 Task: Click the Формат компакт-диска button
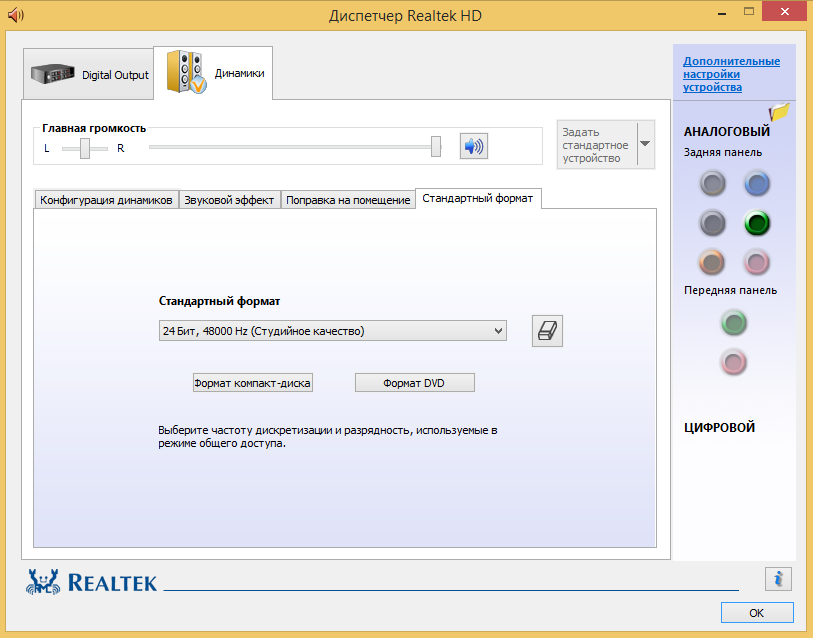(x=253, y=383)
